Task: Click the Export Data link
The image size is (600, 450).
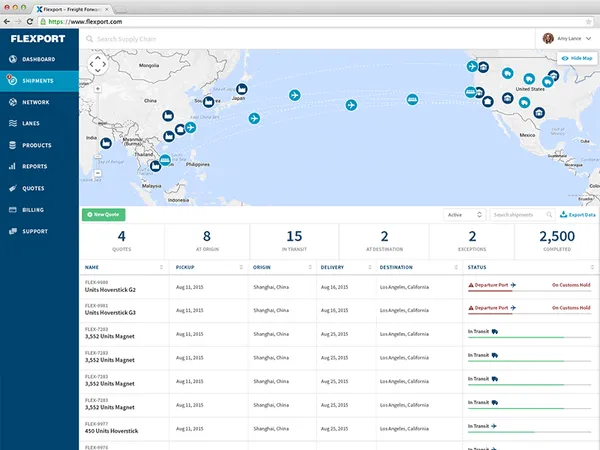Action: click(x=578, y=215)
